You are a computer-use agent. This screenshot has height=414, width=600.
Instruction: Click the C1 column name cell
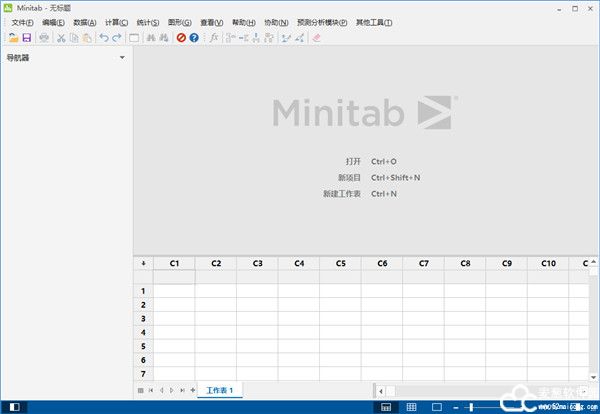(174, 277)
